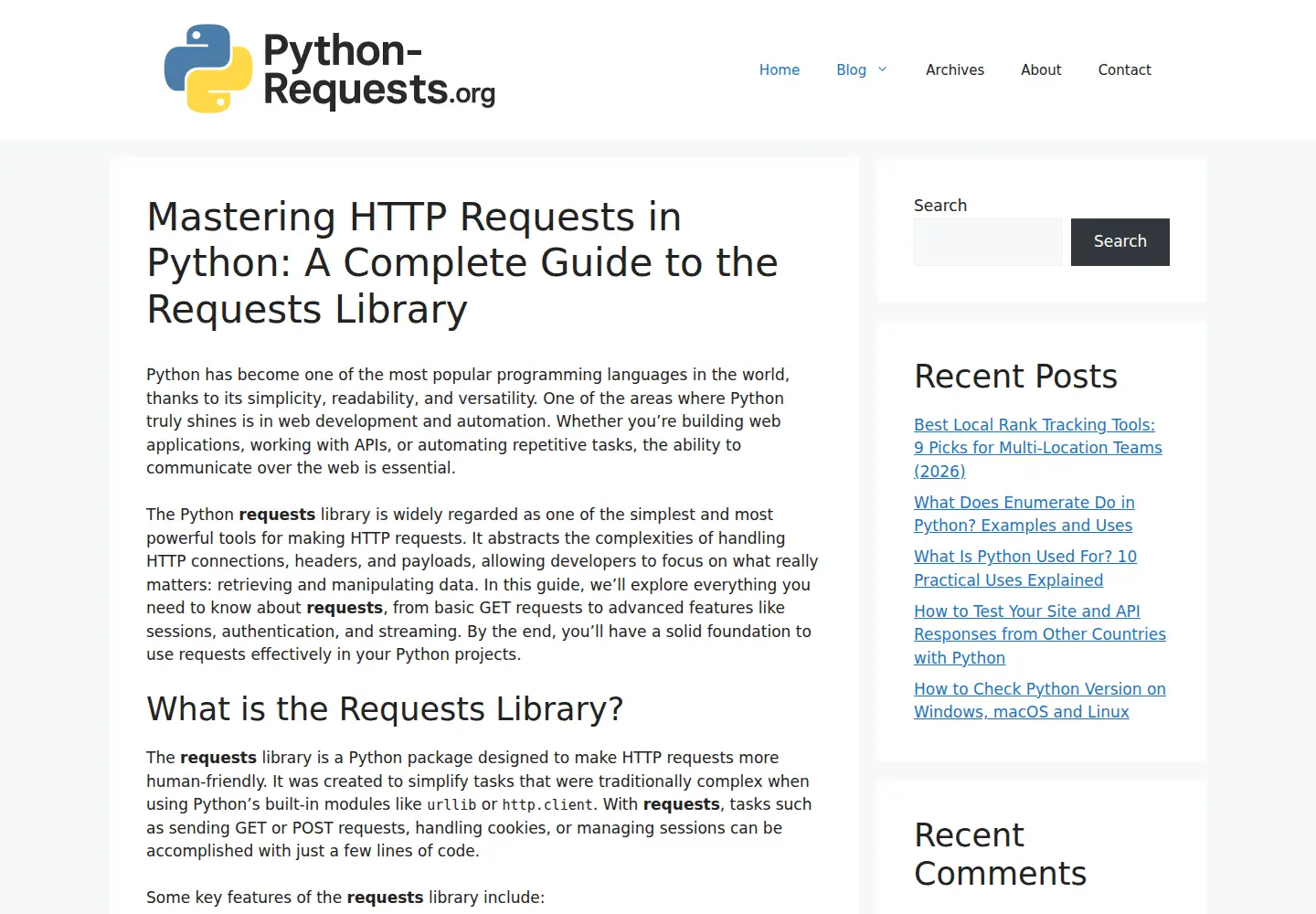Click the Recent Comments heading
Image resolution: width=1316 pixels, height=914 pixels.
pos(1000,855)
